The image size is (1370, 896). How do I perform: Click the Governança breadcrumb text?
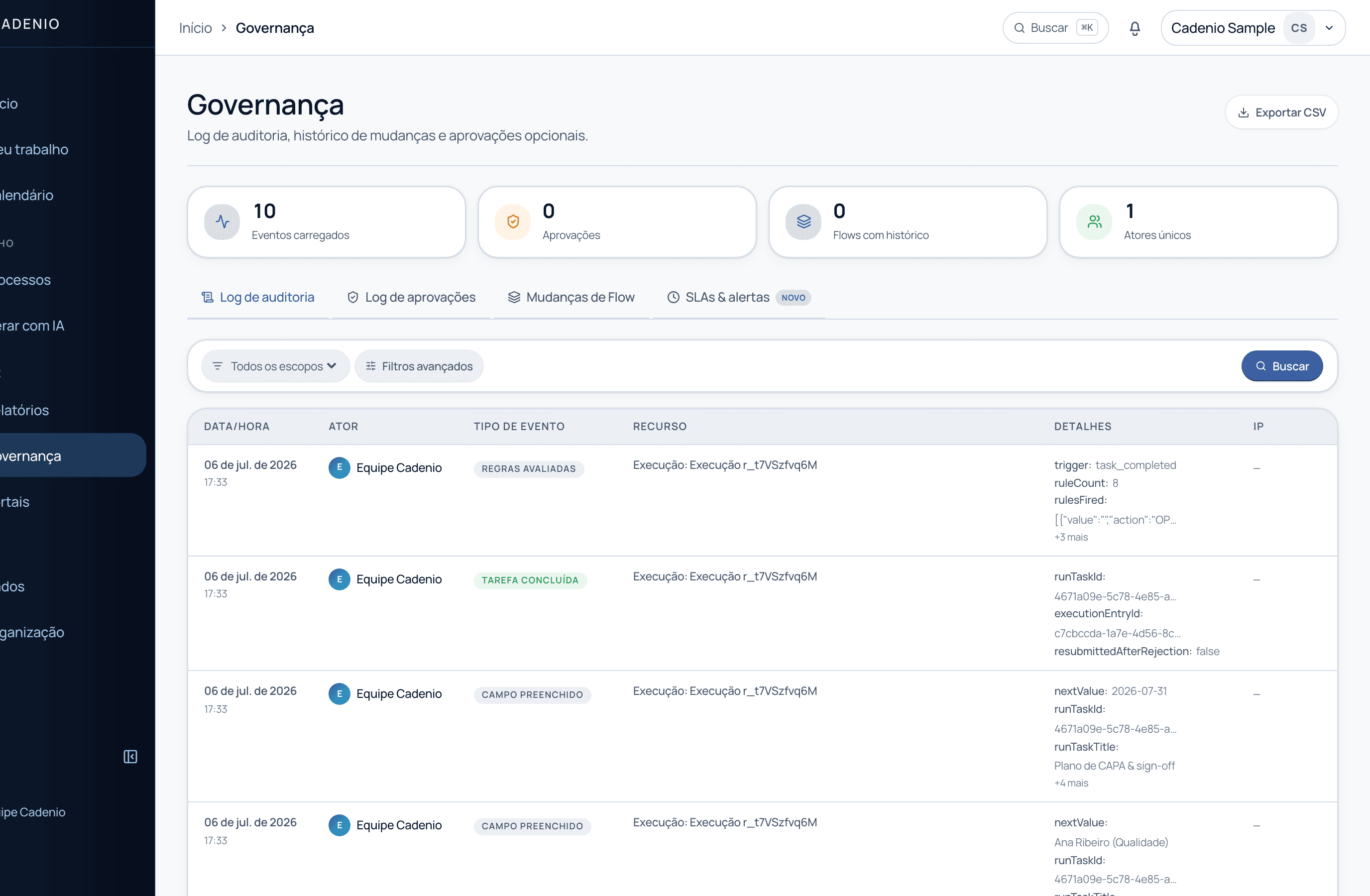(275, 28)
